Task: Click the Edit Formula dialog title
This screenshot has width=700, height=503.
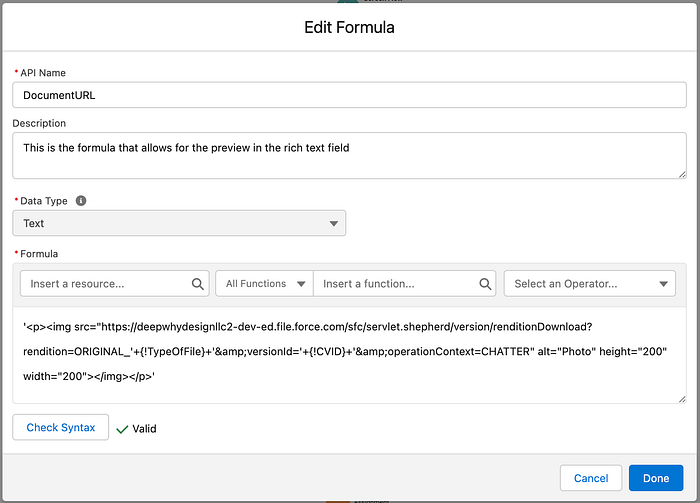Action: pos(349,27)
